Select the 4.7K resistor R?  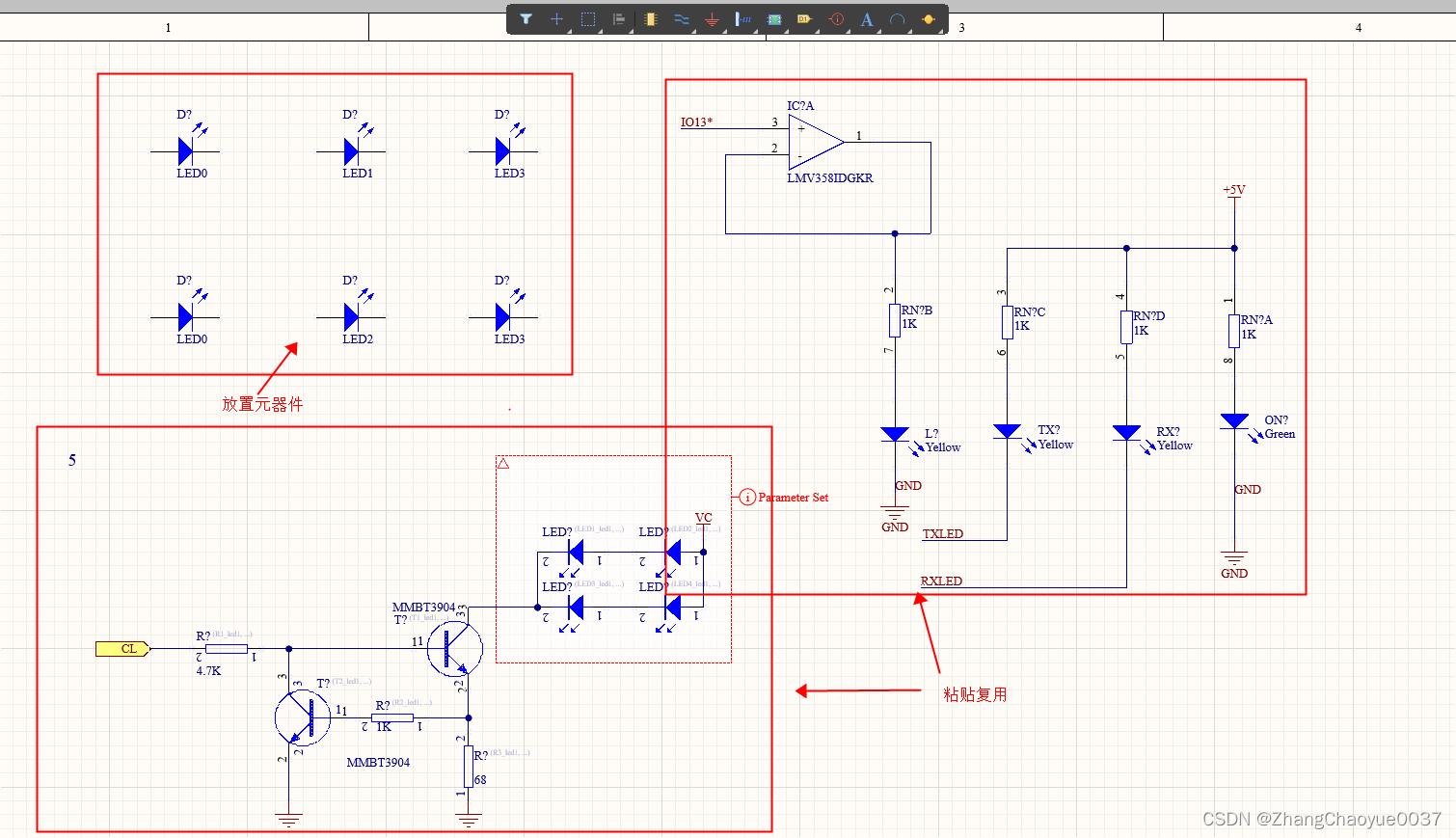(227, 648)
